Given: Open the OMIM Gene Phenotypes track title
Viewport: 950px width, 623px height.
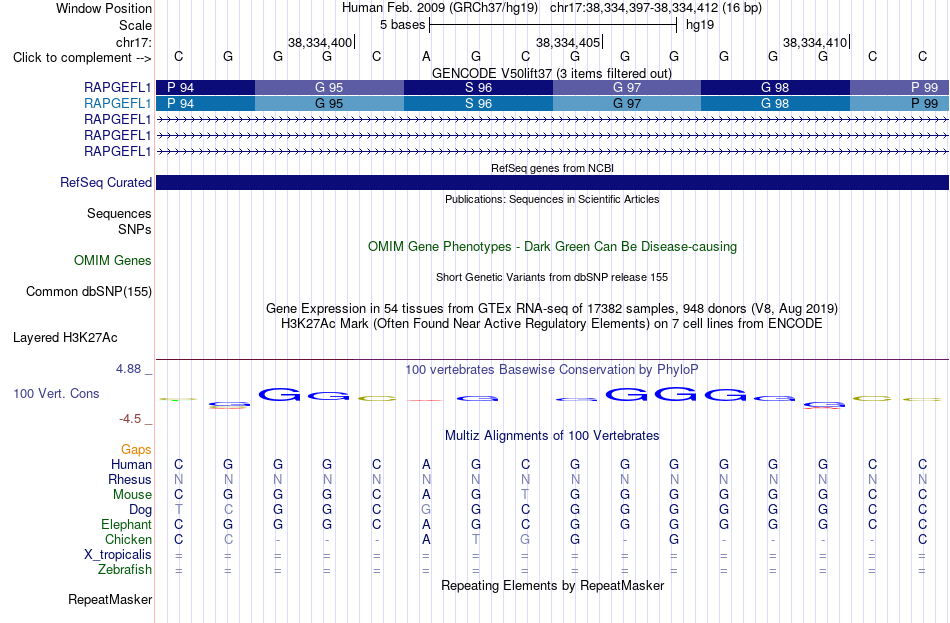Looking at the screenshot, I should tap(552, 247).
